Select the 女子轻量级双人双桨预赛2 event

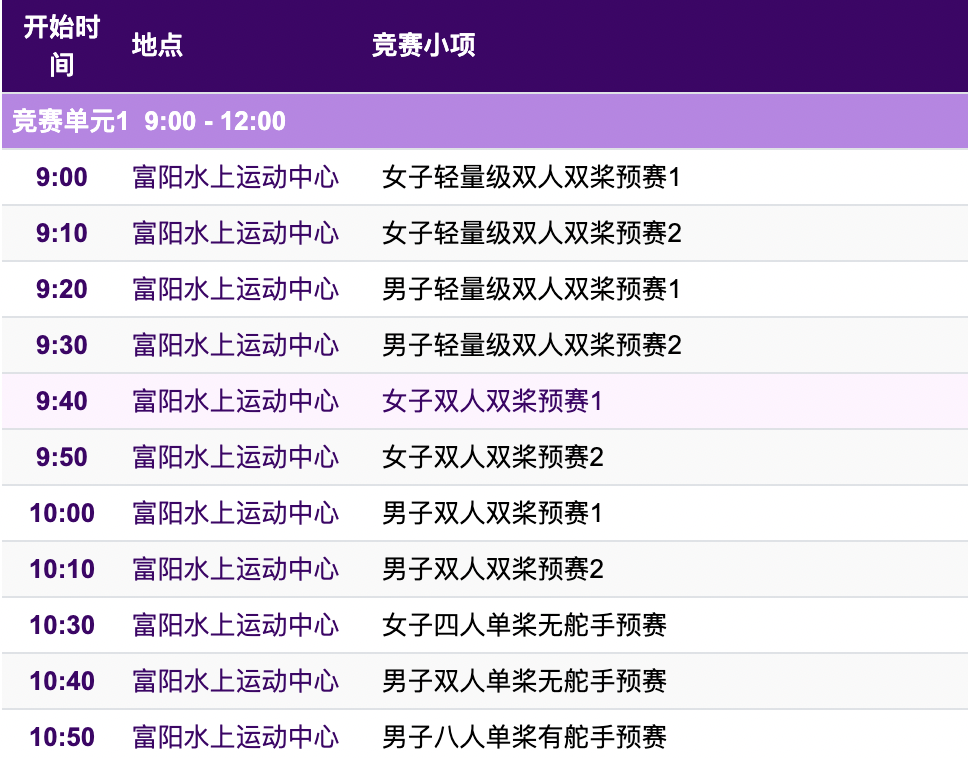[x=530, y=232]
